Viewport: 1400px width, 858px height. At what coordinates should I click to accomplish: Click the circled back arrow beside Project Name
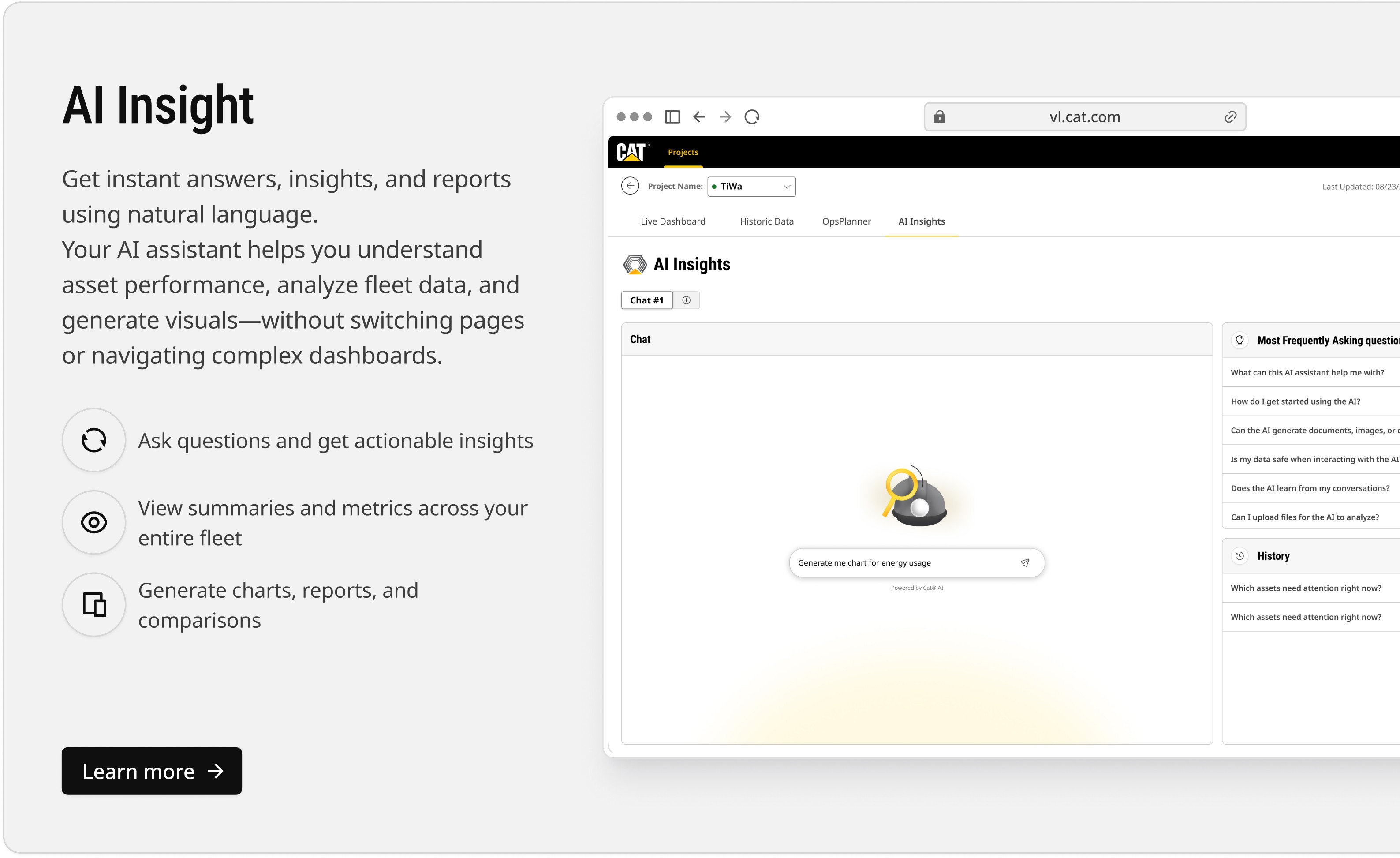coord(630,186)
